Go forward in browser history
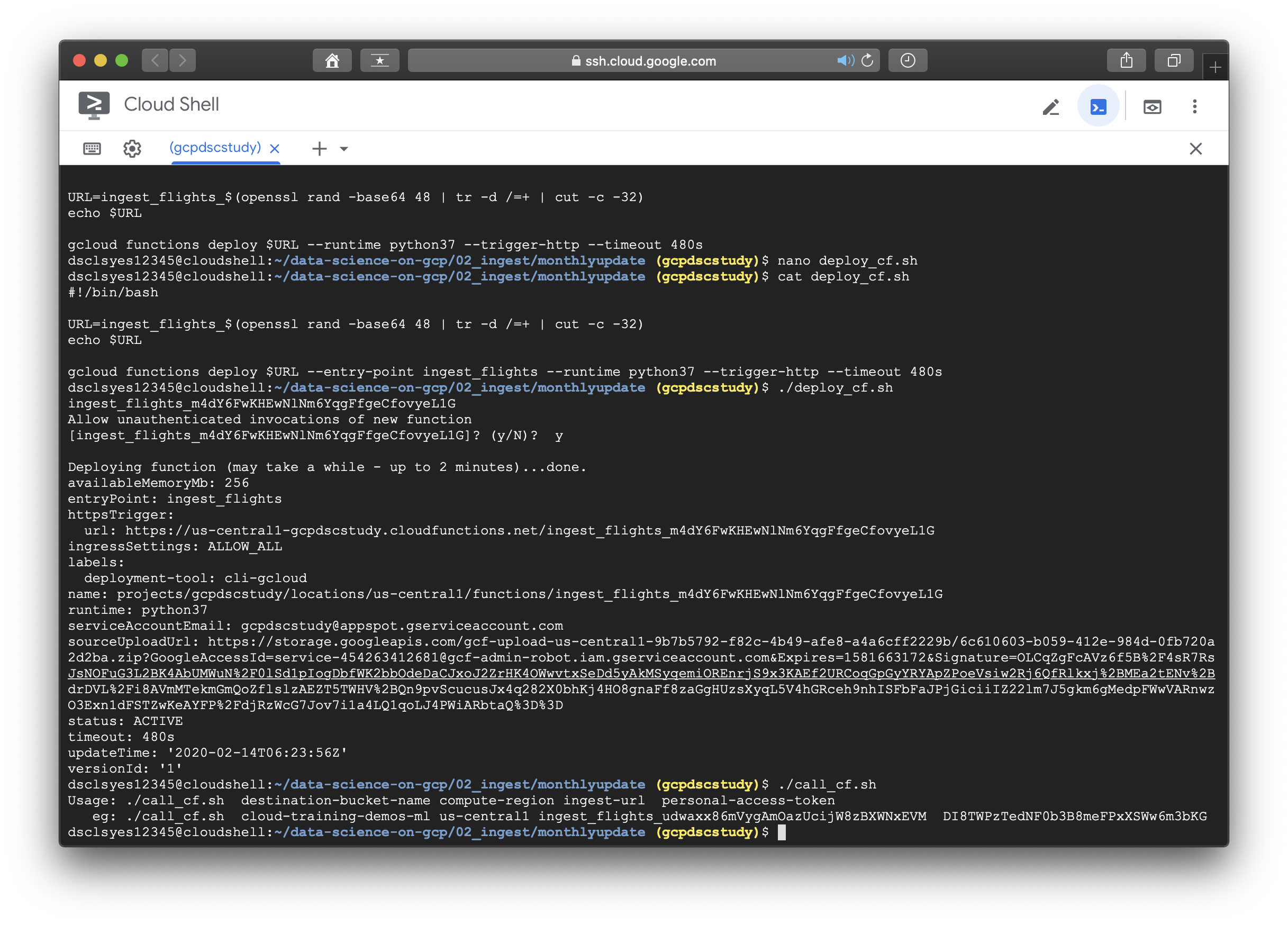 [x=182, y=60]
